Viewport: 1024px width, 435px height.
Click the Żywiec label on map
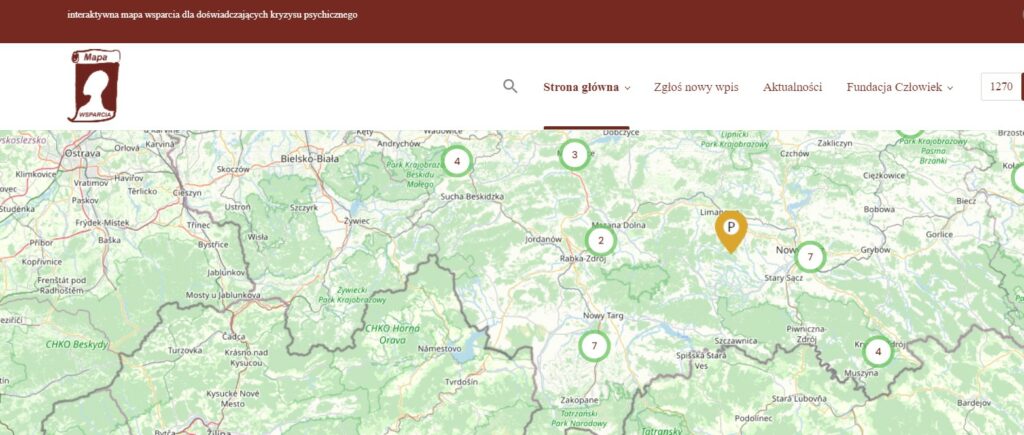coord(356,221)
